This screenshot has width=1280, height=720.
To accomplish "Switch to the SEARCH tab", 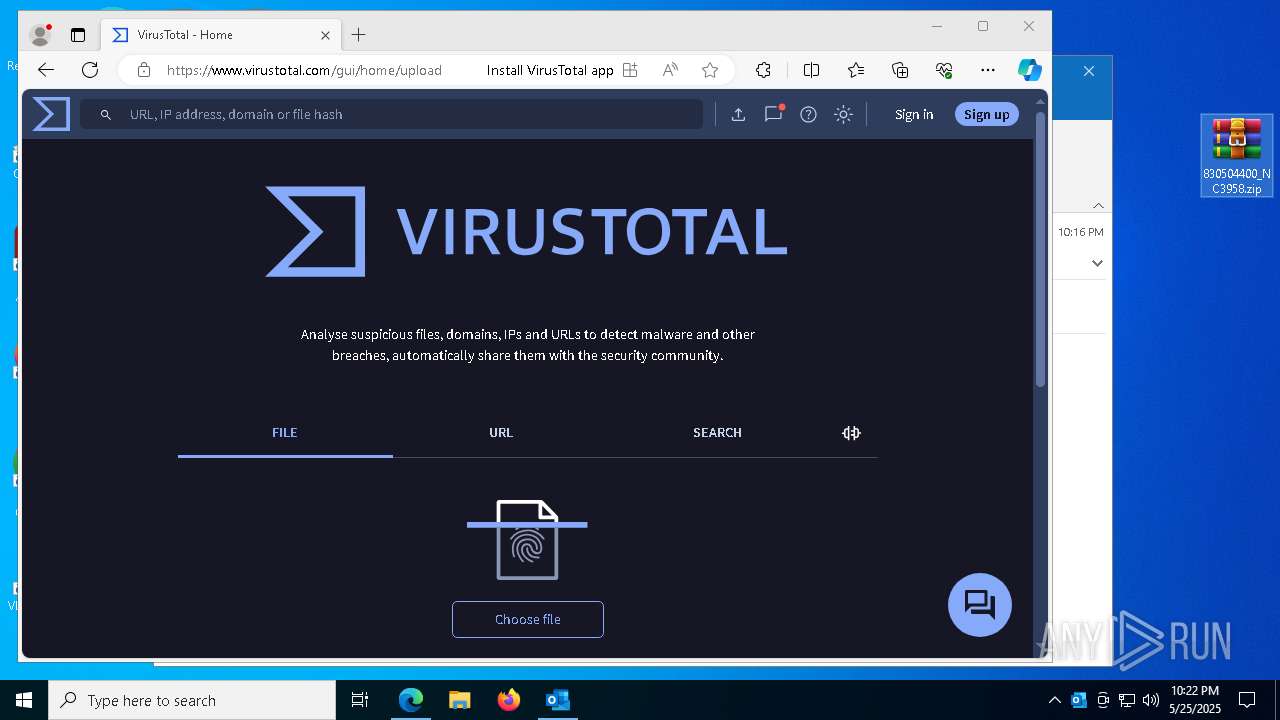I will [x=717, y=433].
